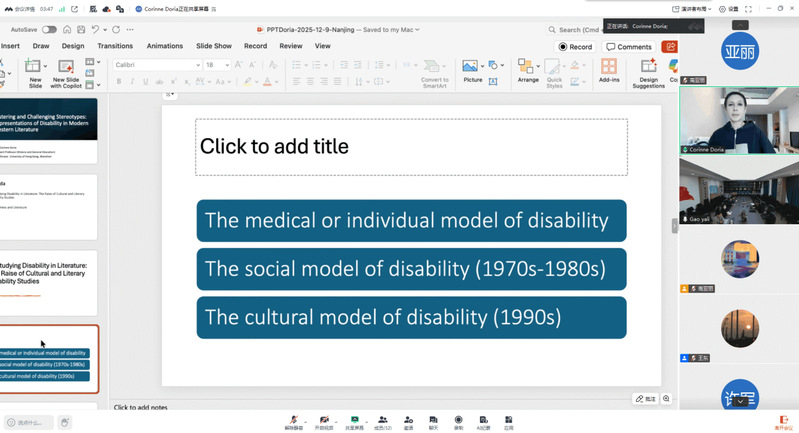Toggle Bold formatting
The height and width of the screenshot is (433, 799).
tap(118, 82)
